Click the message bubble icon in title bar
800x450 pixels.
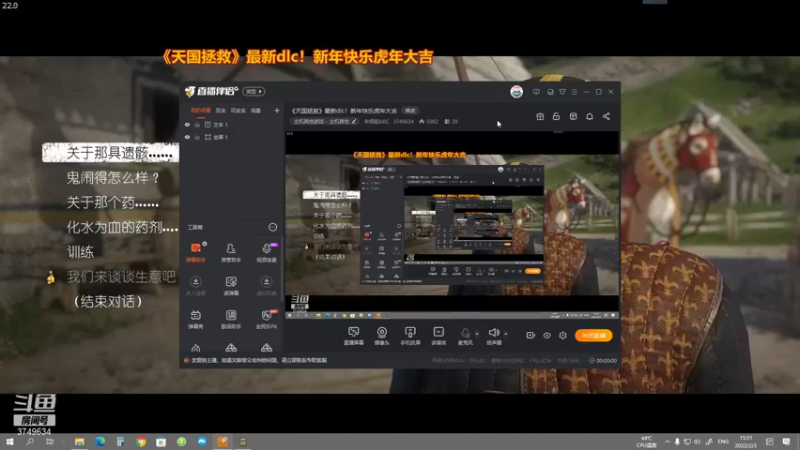(x=536, y=92)
